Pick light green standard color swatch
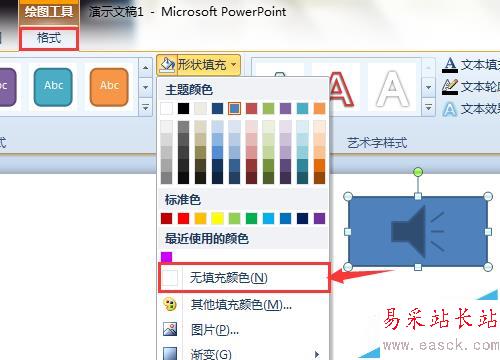The width and height of the screenshot is (500, 360). click(x=234, y=219)
